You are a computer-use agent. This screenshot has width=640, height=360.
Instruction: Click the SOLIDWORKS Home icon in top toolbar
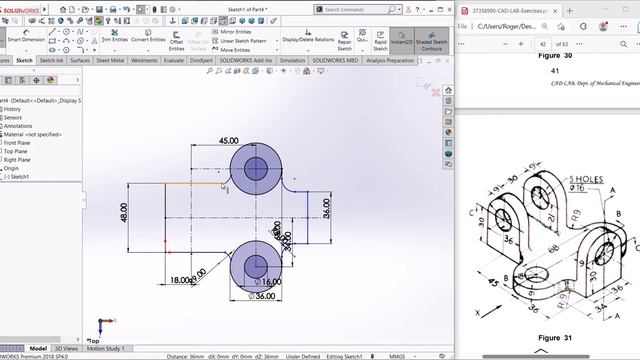point(62,9)
